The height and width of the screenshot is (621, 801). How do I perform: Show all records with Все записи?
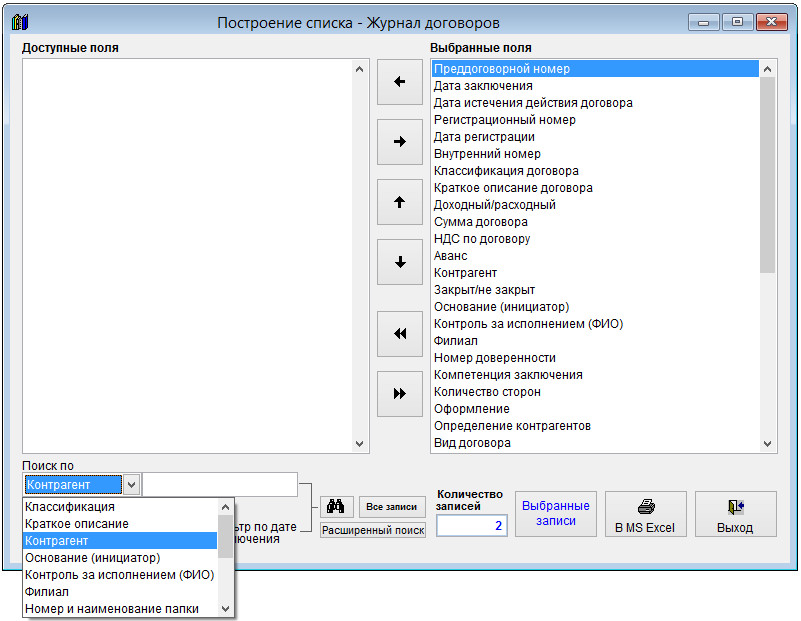coord(392,507)
